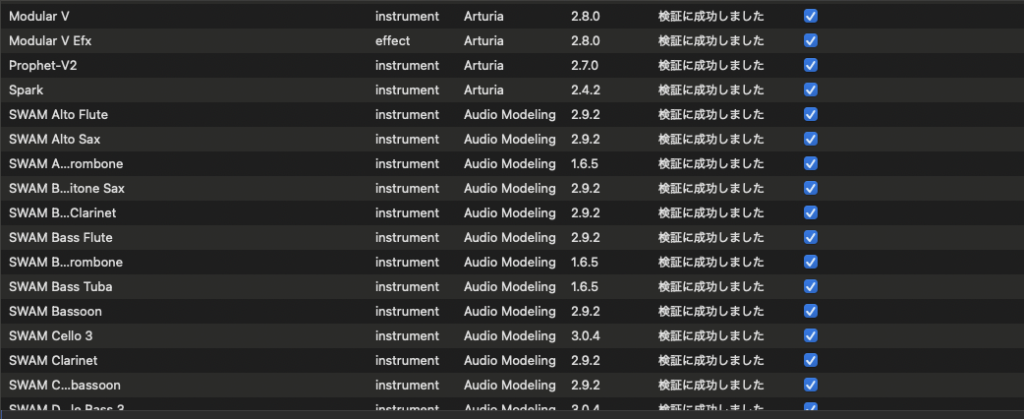
Task: Uncheck the SWAM Cello 3 checkbox
Action: pos(811,335)
